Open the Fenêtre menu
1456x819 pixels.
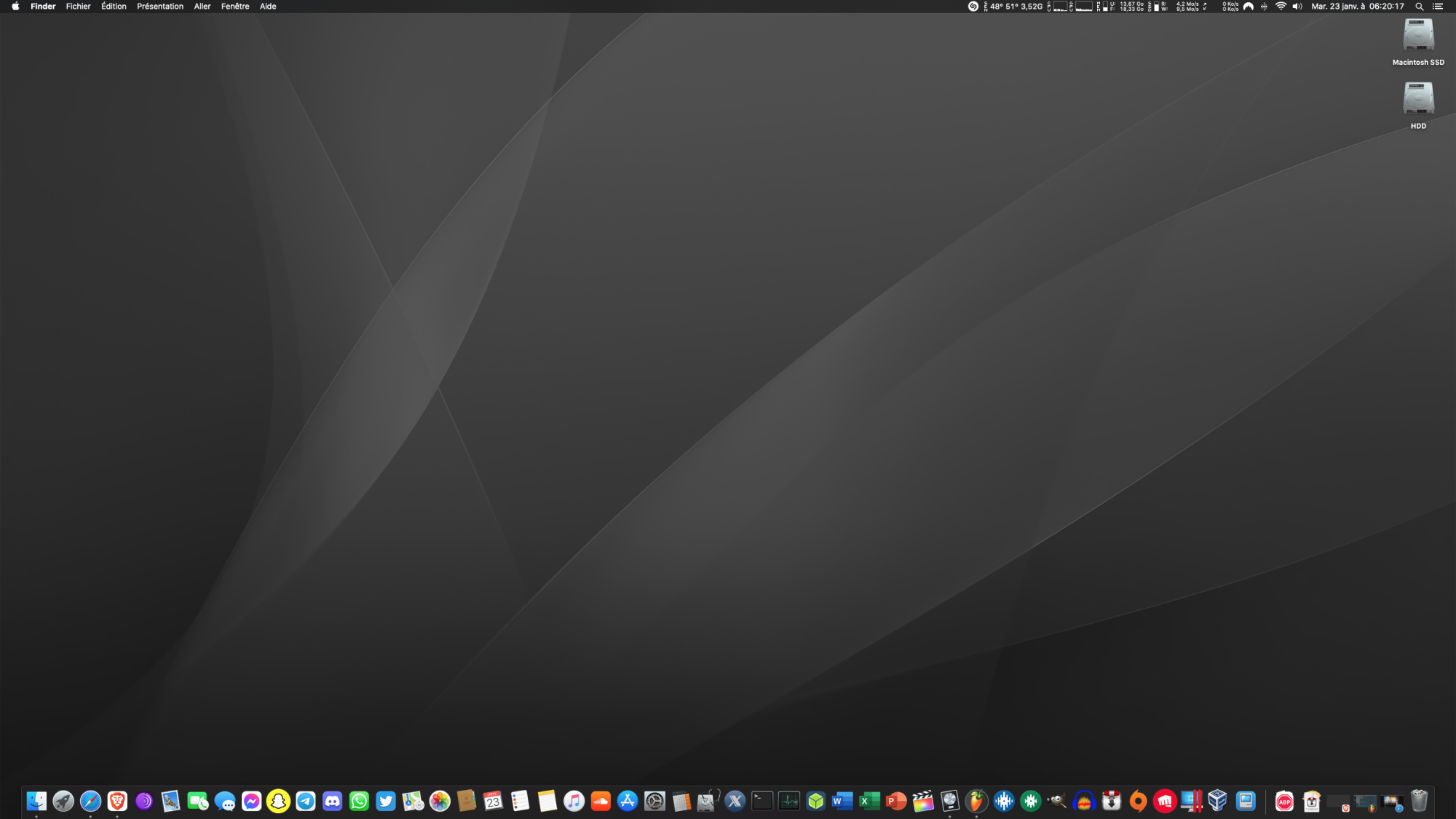pos(235,7)
